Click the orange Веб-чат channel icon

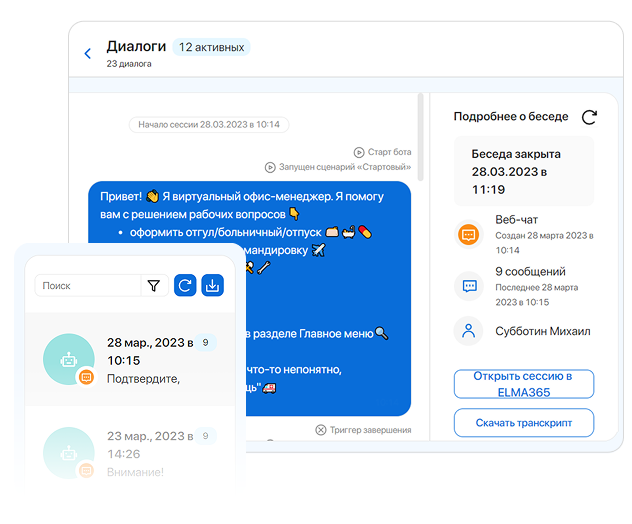pos(468,235)
